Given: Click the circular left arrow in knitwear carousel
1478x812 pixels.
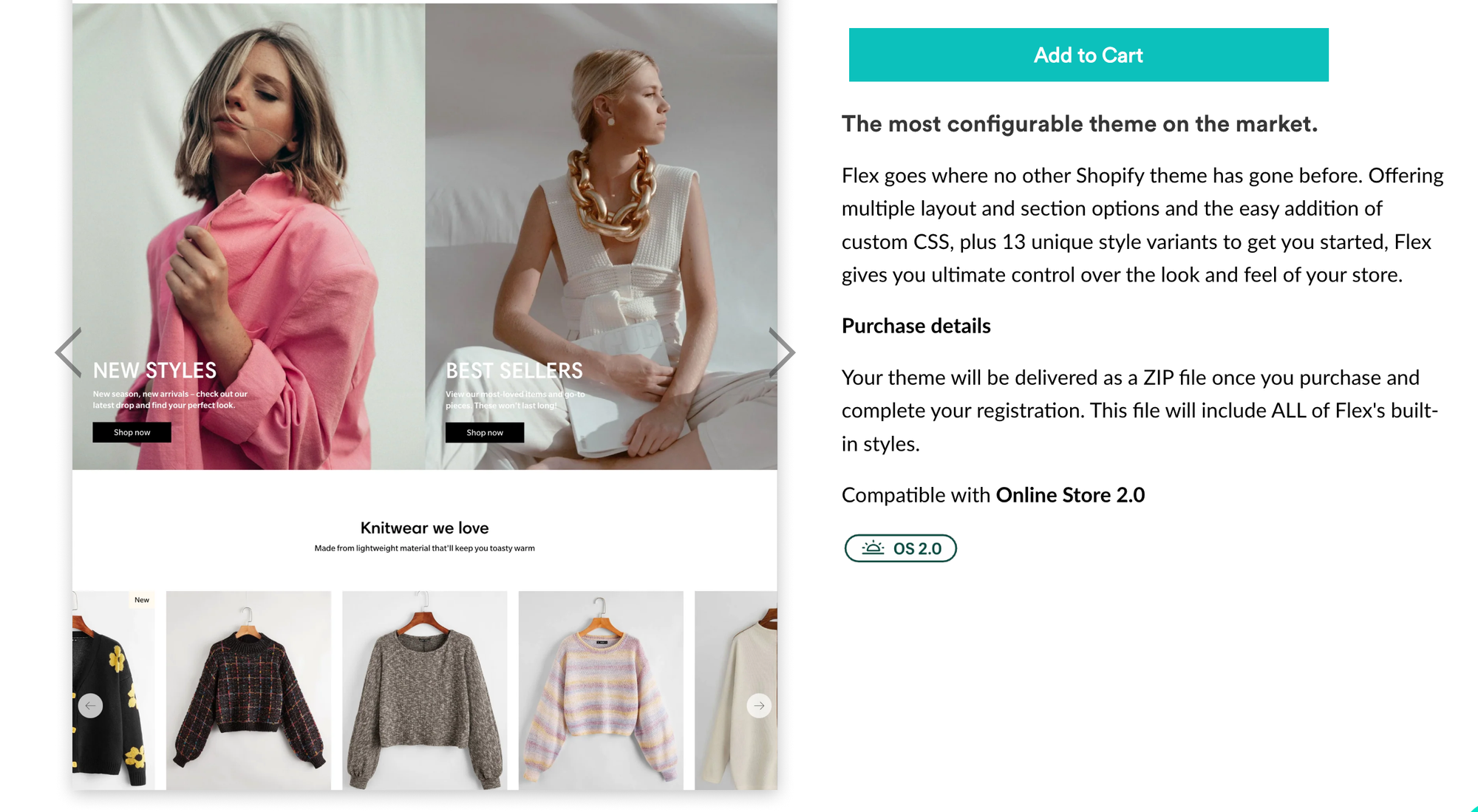Looking at the screenshot, I should 90,706.
